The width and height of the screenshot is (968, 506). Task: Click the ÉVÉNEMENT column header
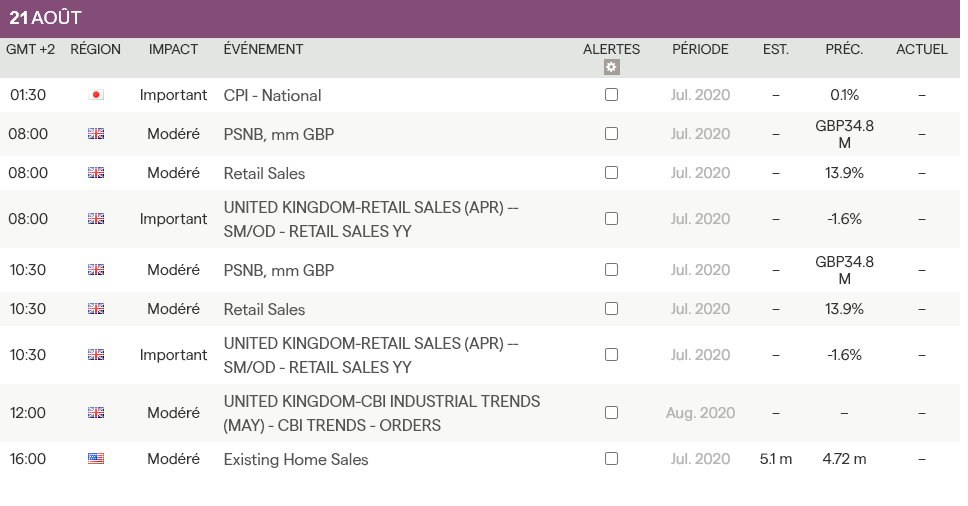coord(263,49)
